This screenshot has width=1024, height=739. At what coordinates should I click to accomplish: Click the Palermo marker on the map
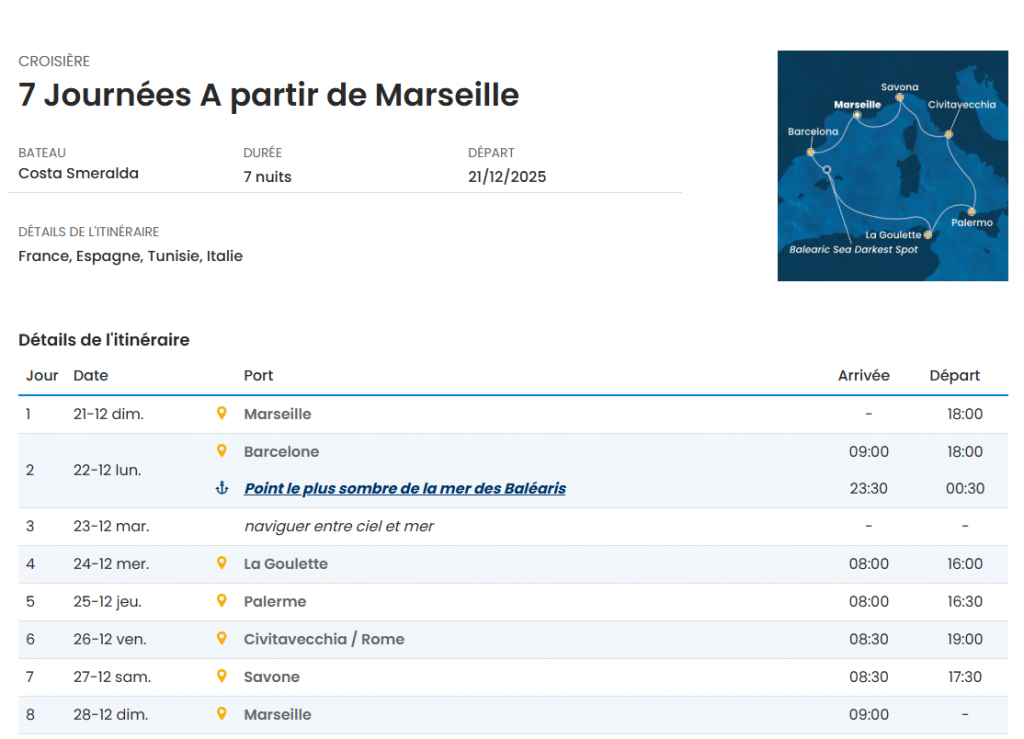pyautogui.click(x=971, y=211)
